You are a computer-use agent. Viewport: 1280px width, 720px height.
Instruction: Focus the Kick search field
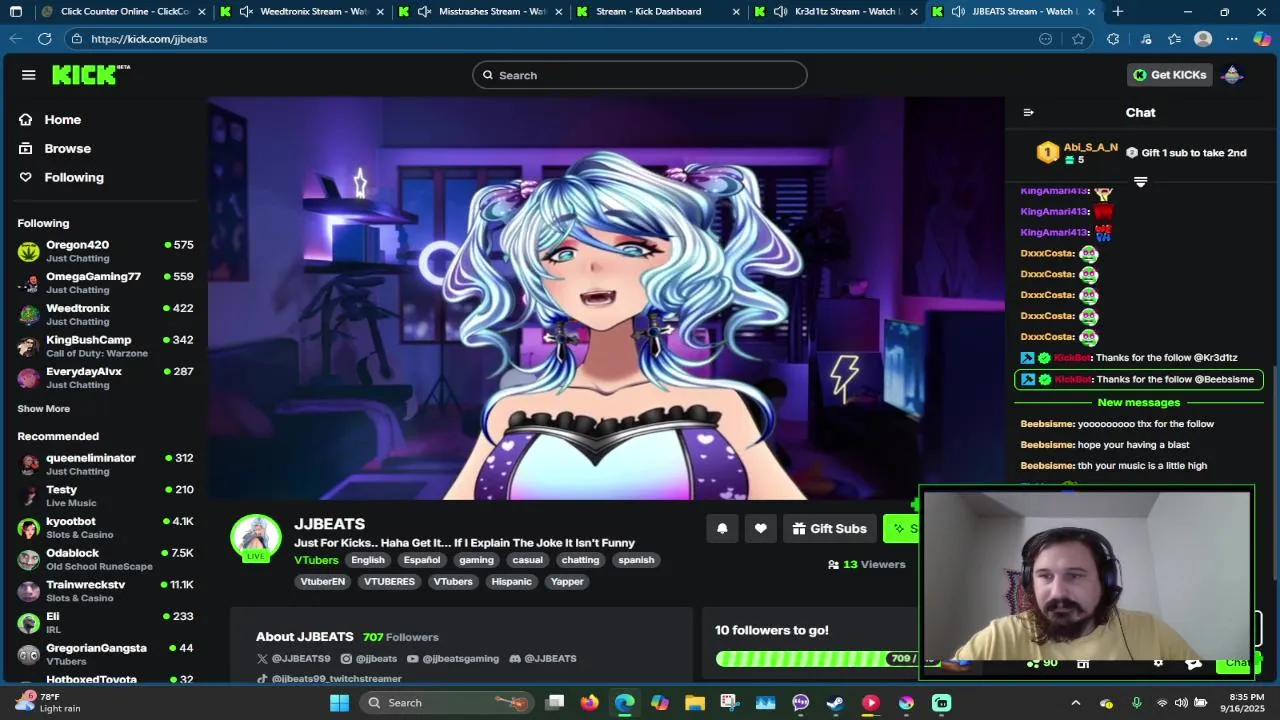point(640,75)
